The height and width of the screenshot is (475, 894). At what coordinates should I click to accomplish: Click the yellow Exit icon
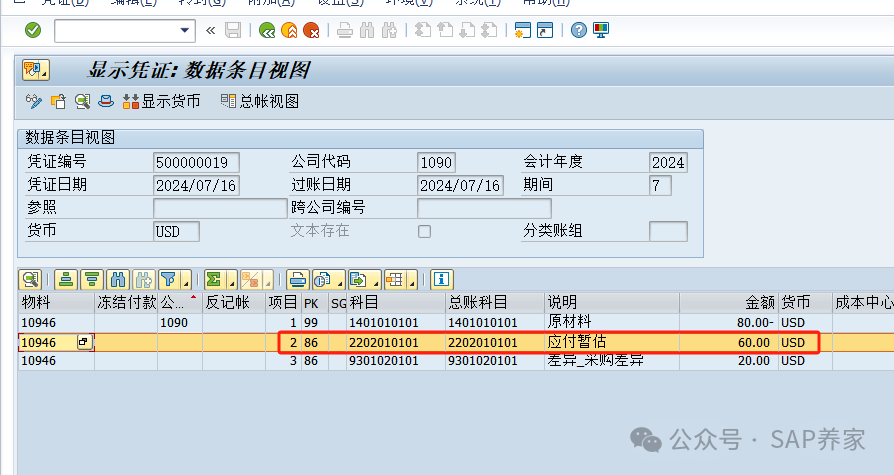point(289,30)
